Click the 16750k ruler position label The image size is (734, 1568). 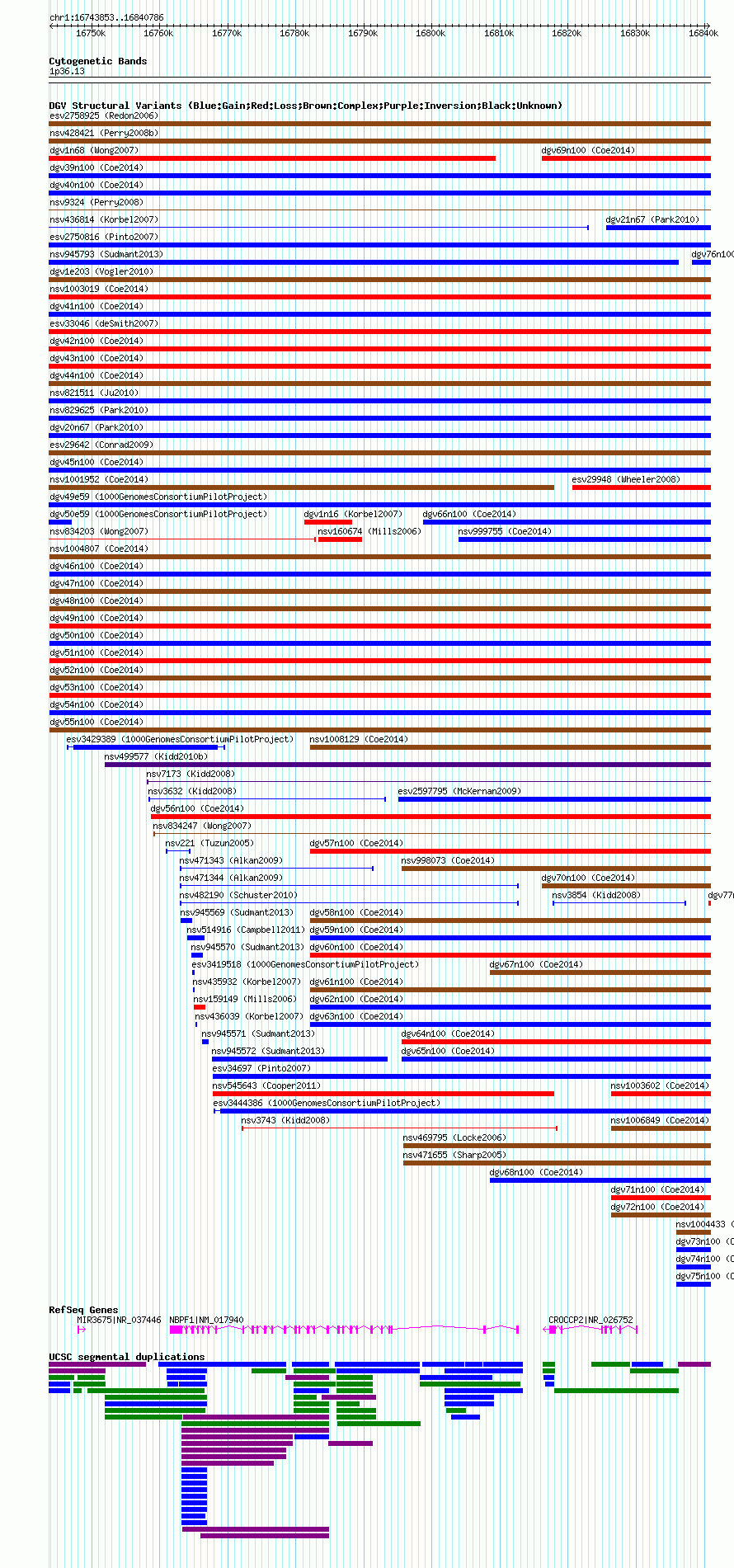pos(91,33)
